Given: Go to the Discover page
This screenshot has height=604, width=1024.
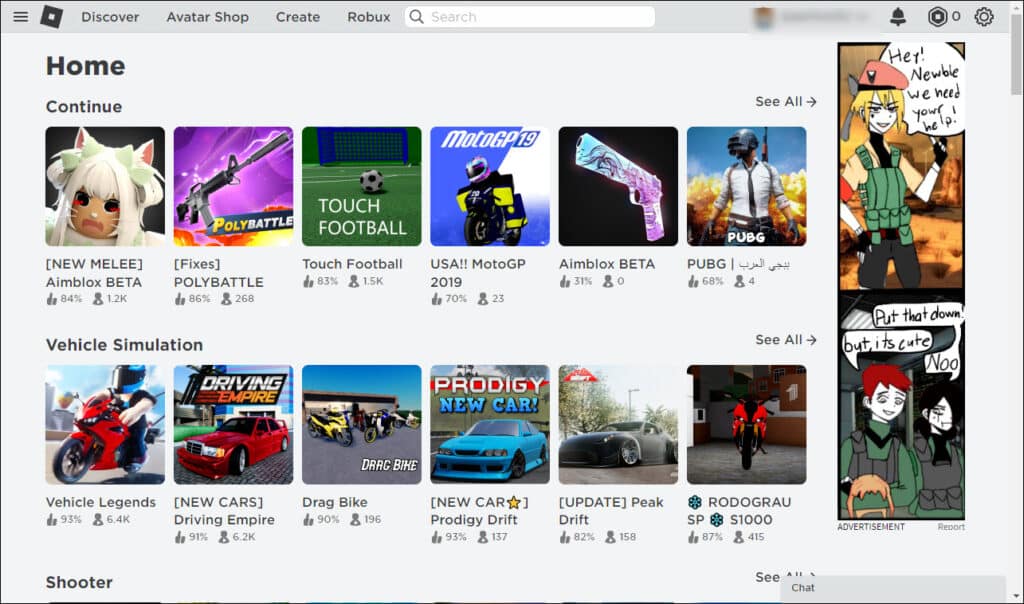Looking at the screenshot, I should (110, 17).
